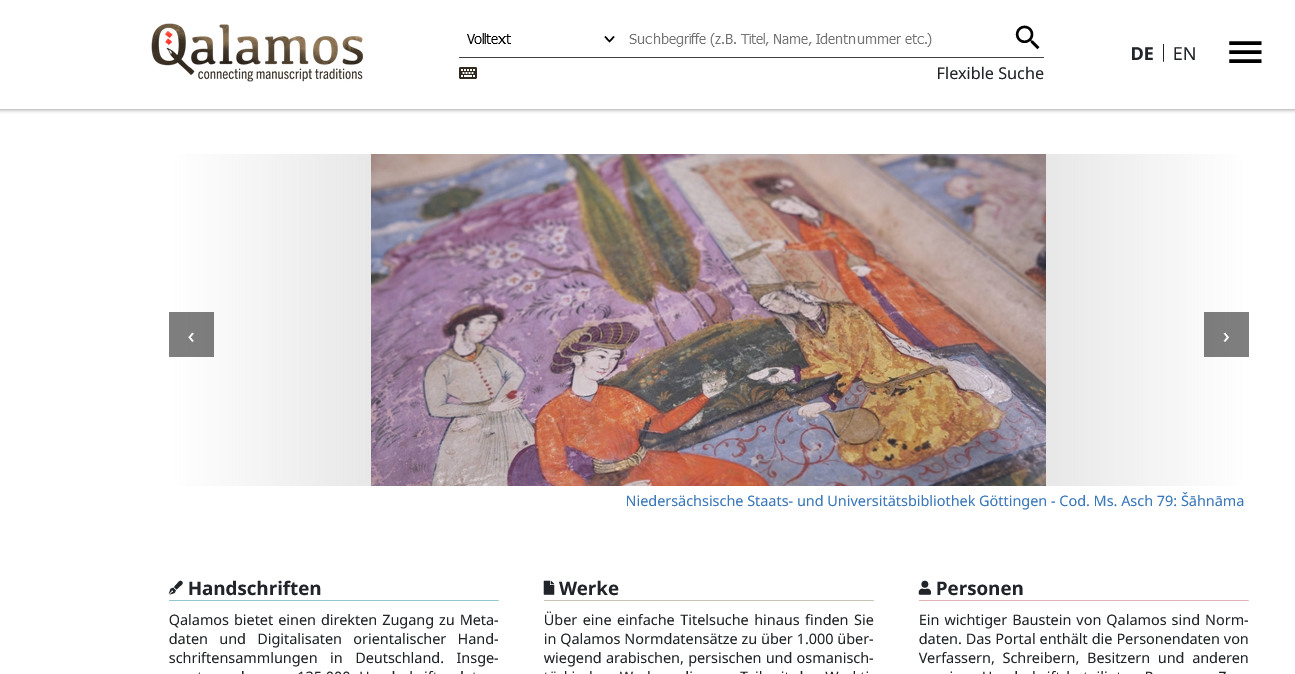Open the Göttingen Cod. Ms. Asch 79 link
This screenshot has height=674, width=1295.
coord(935,501)
